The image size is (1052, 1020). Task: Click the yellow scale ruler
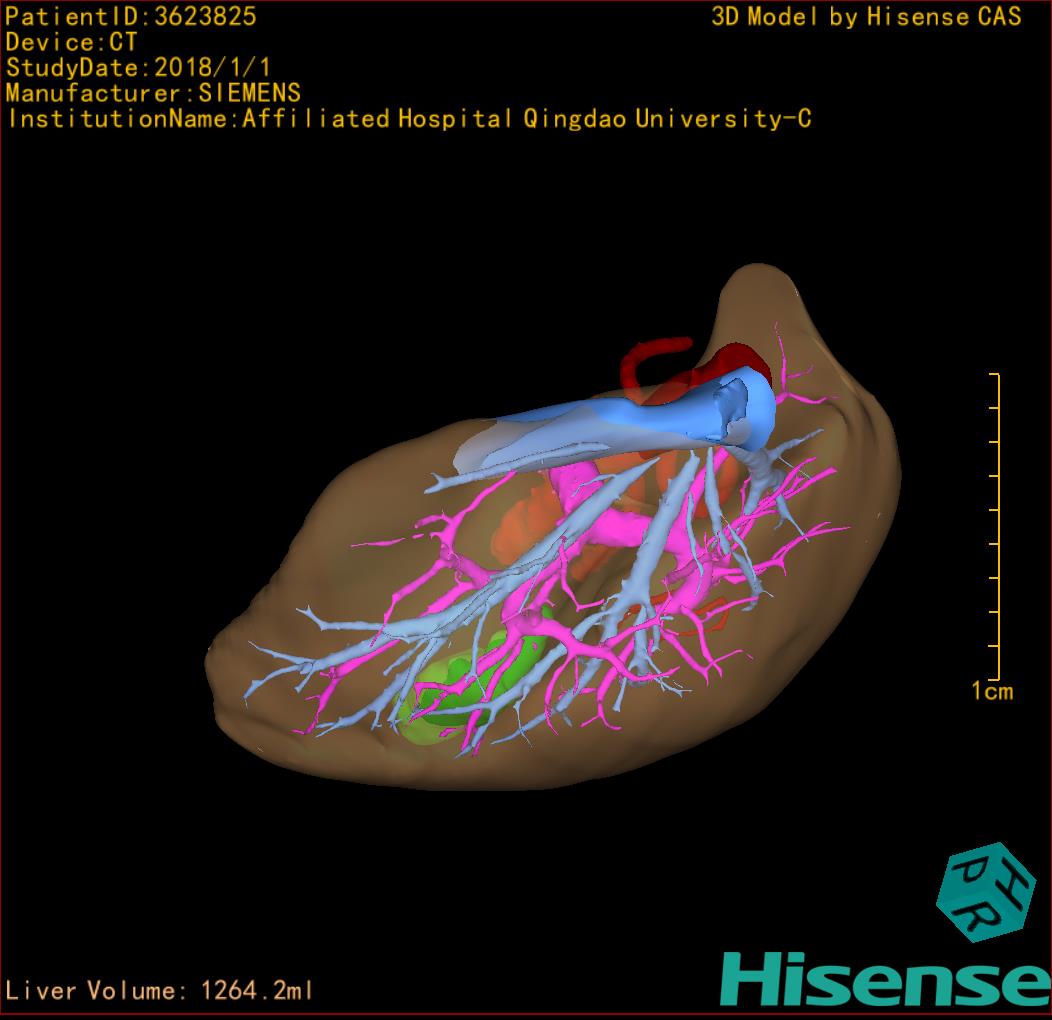[x=995, y=527]
